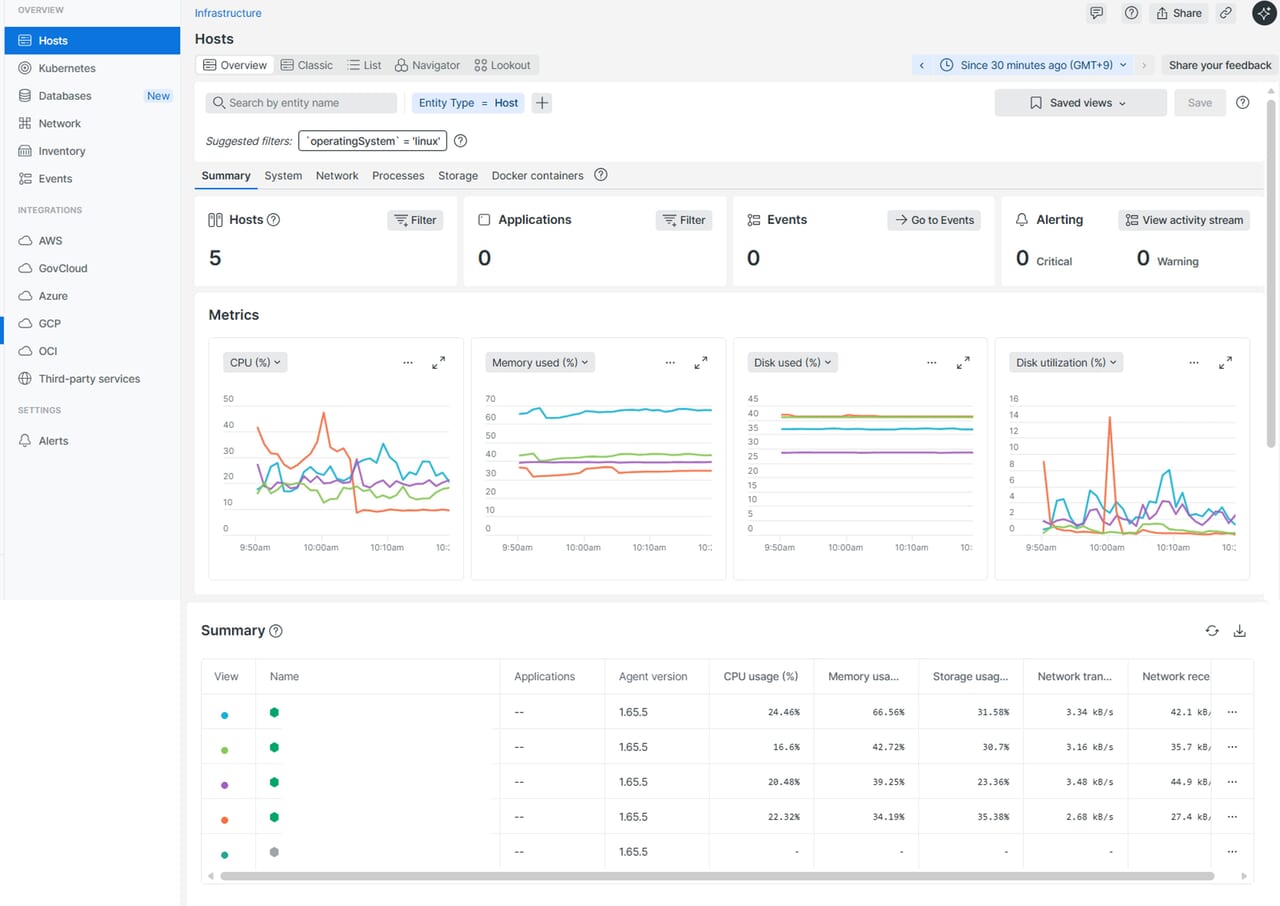Add a new filter with plus button
The height and width of the screenshot is (906, 1280).
pos(541,103)
